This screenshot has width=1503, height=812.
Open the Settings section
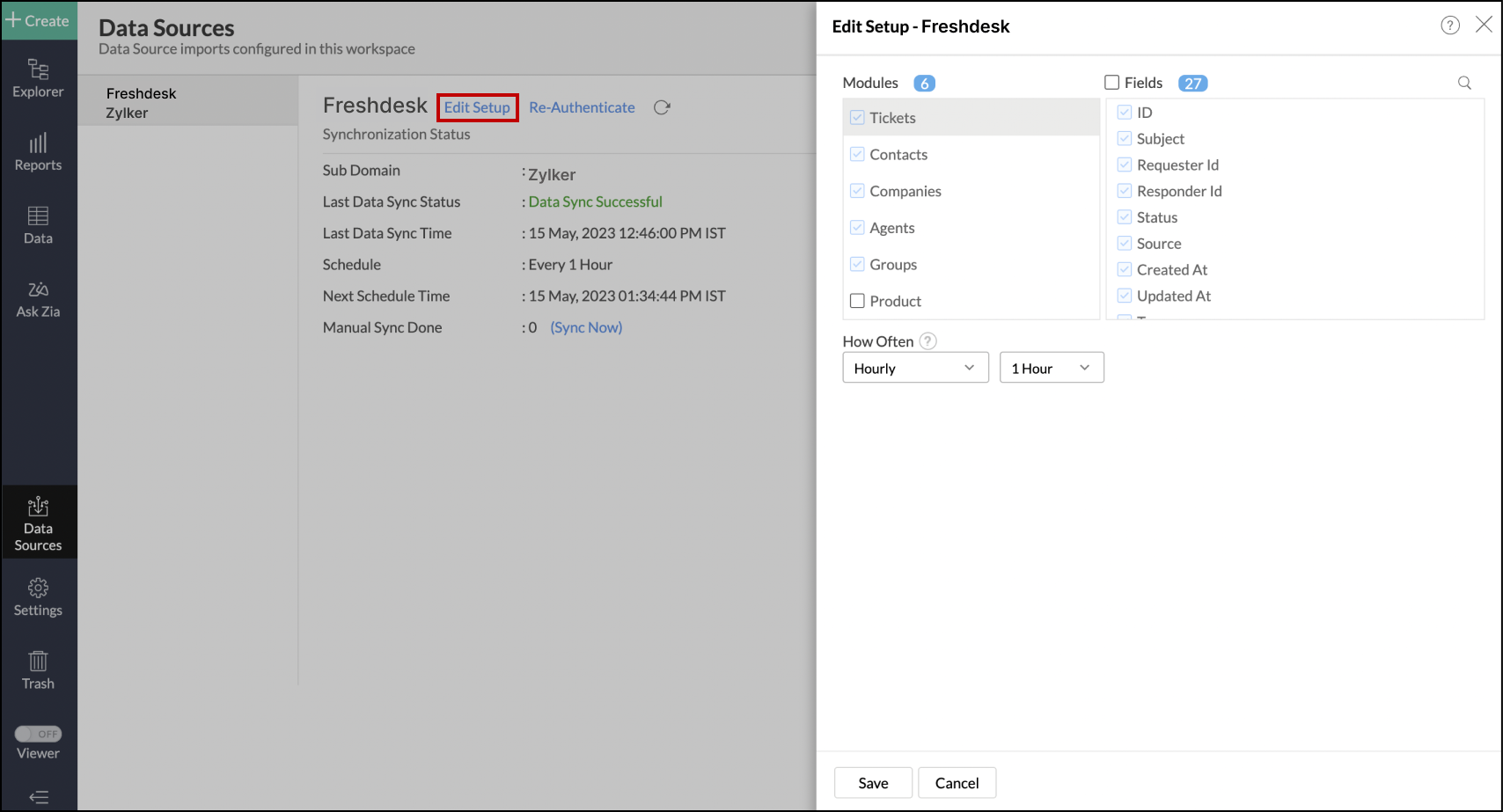click(38, 596)
